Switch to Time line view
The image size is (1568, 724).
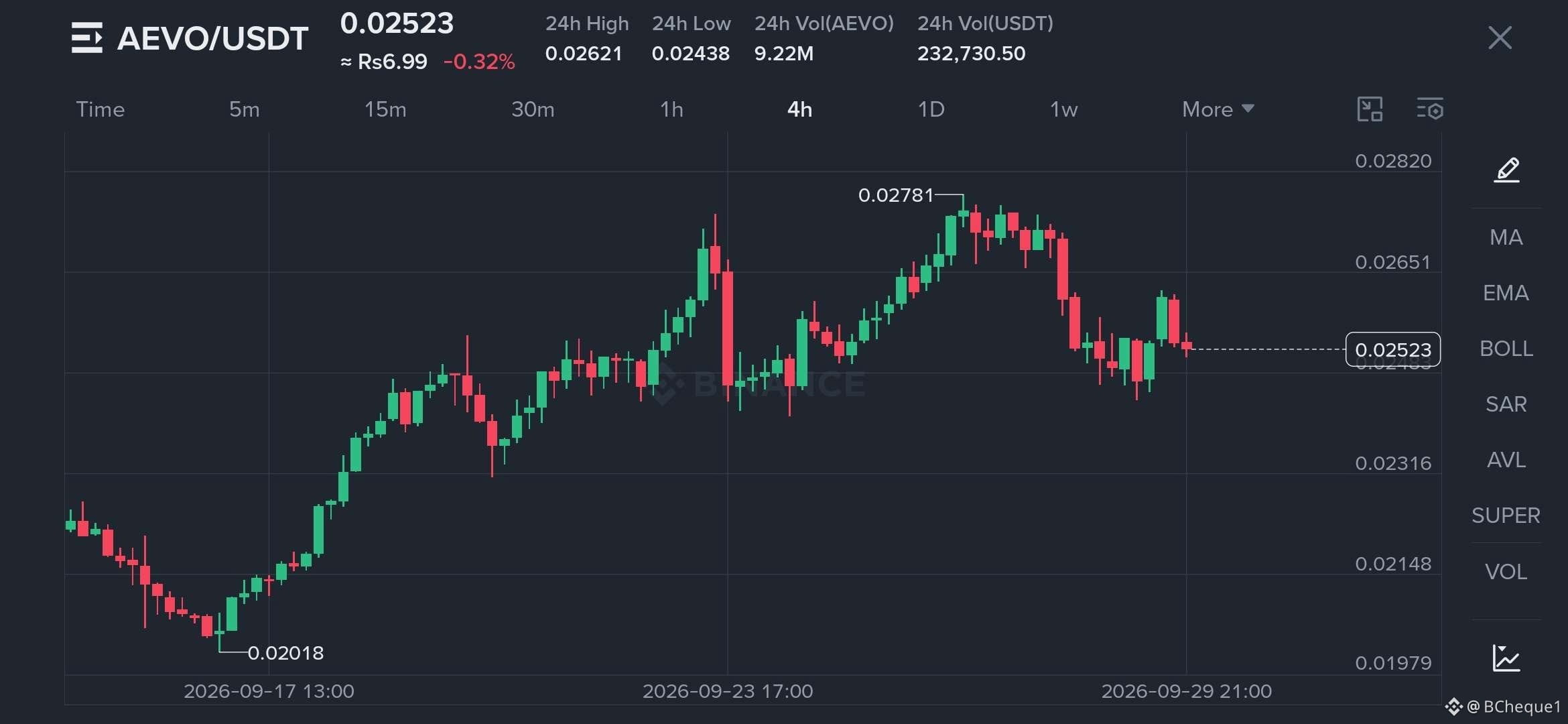[x=101, y=109]
